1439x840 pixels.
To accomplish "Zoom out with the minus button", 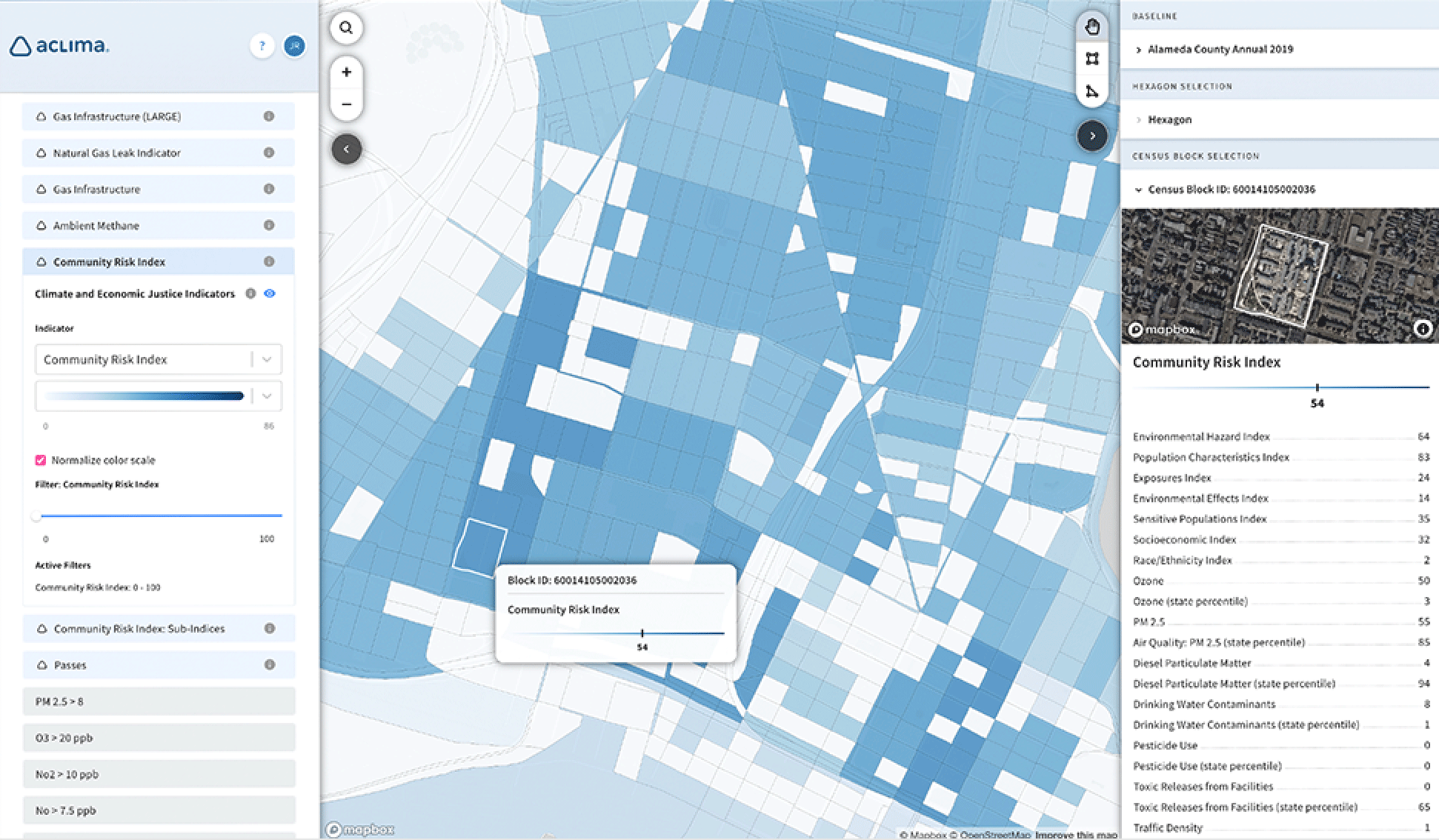I will point(346,104).
